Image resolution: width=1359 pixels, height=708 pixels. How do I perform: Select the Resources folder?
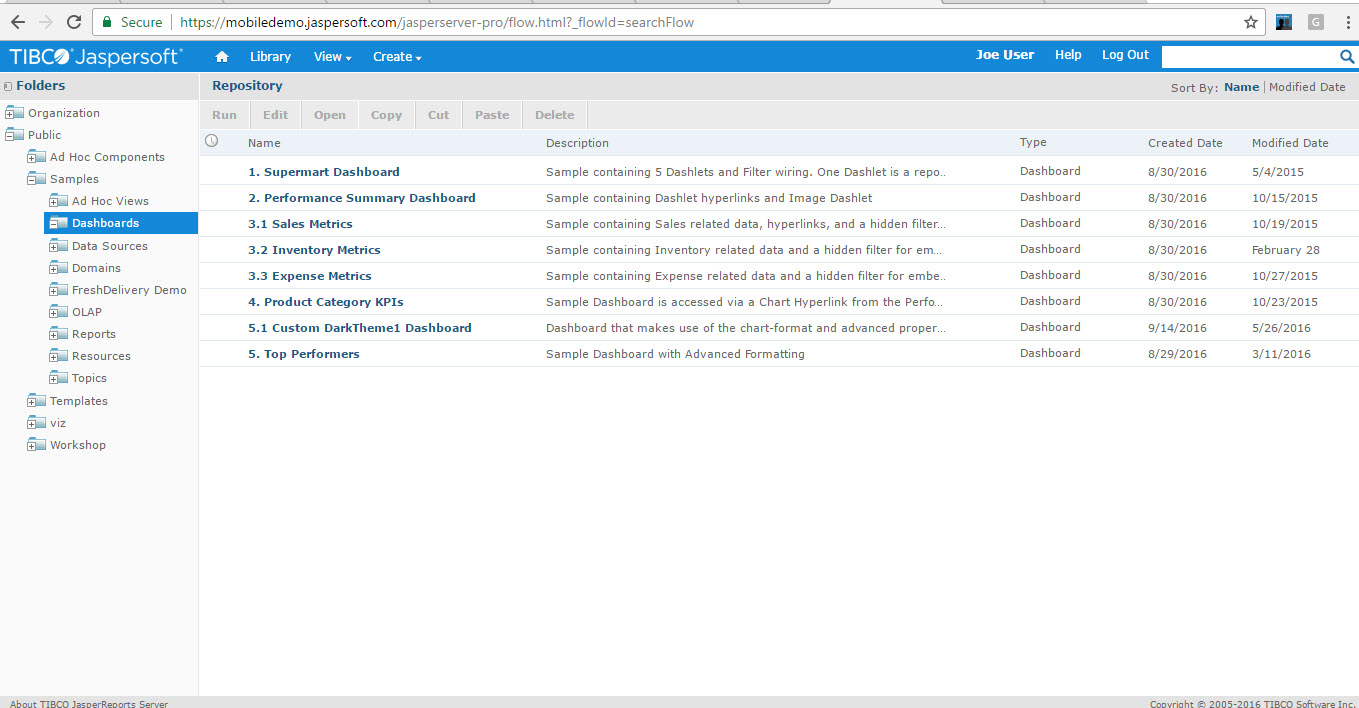101,356
